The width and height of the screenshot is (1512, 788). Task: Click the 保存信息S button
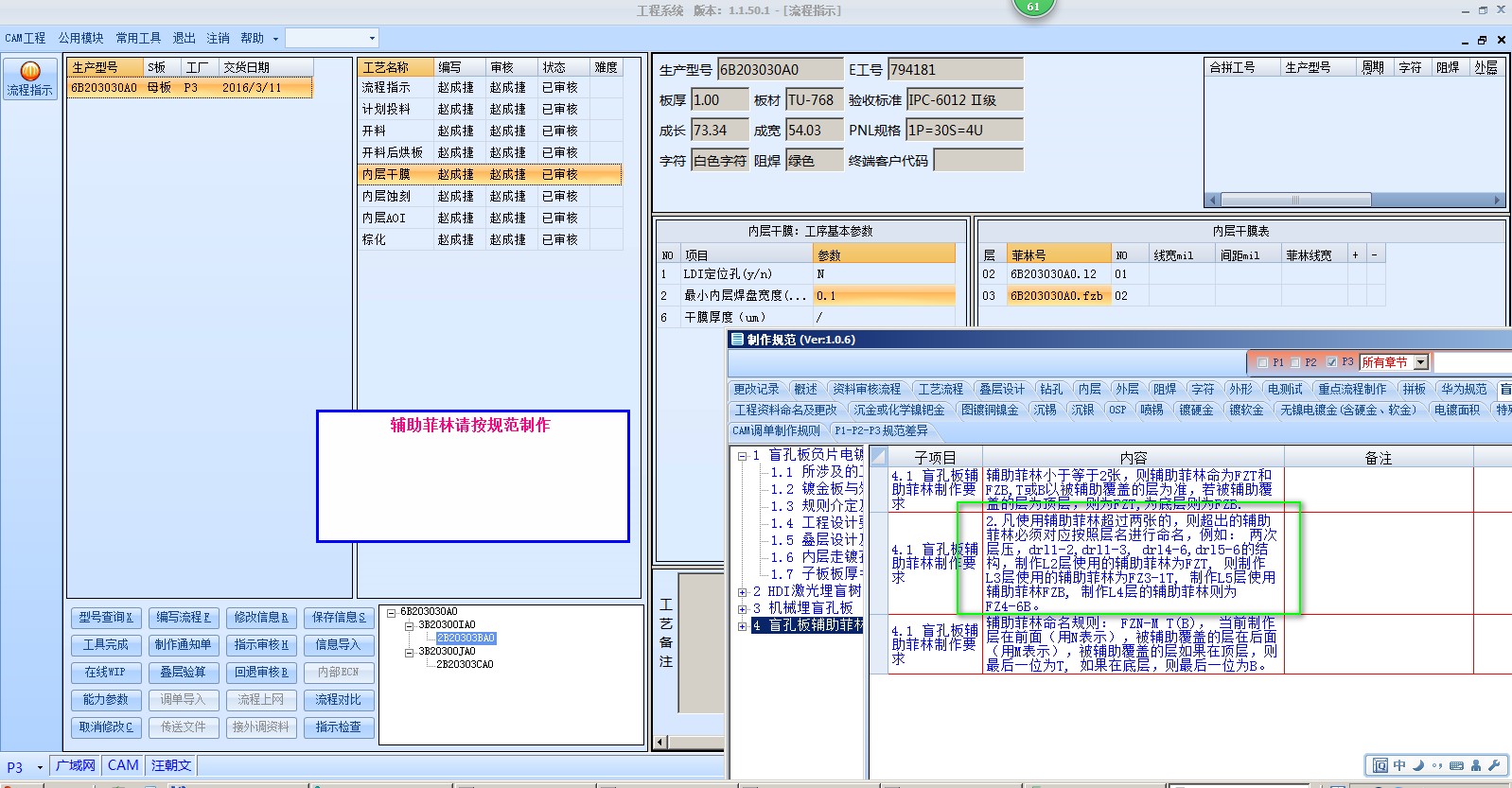pos(339,618)
